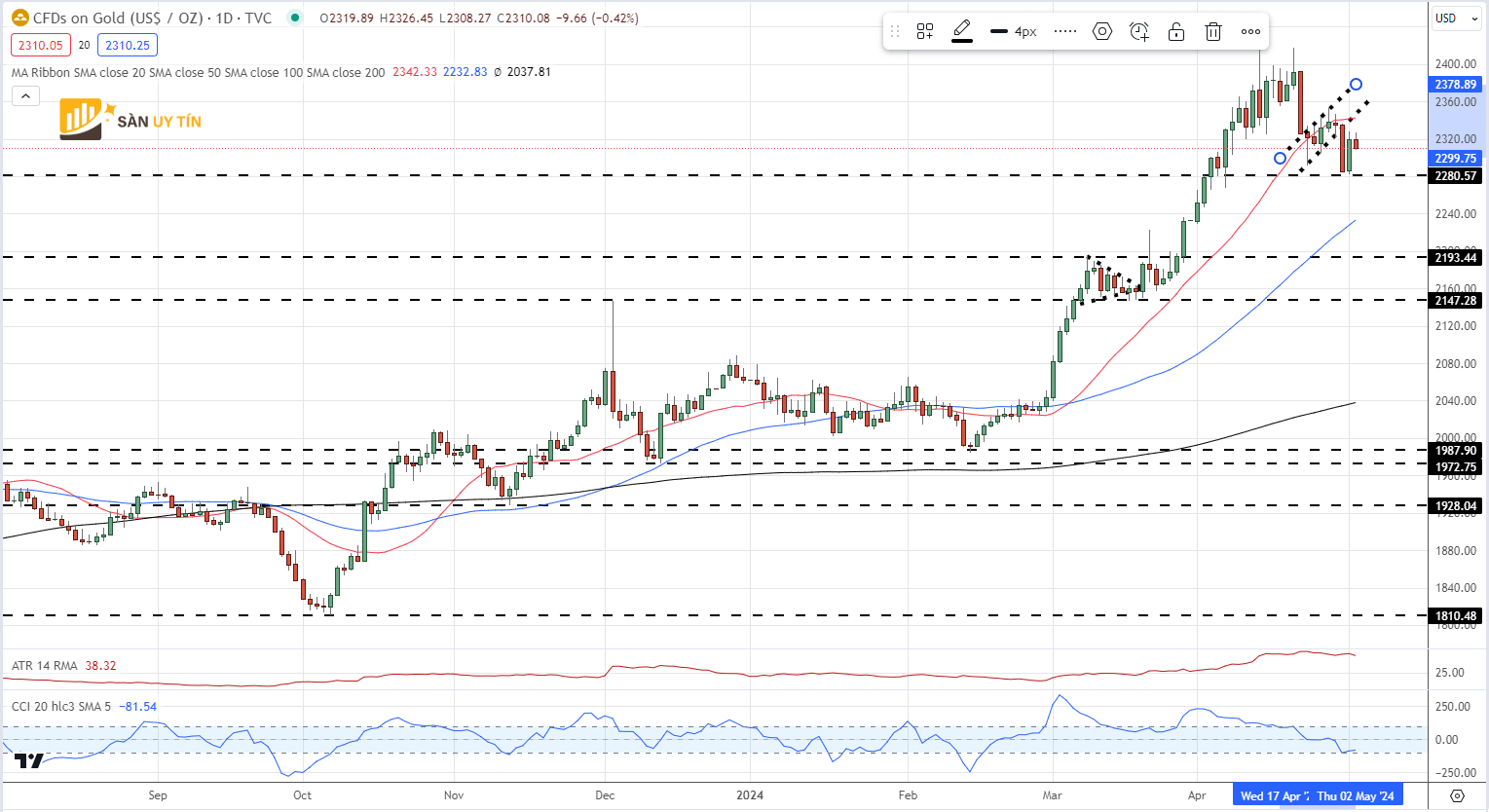Viewport: 1489px width, 812px height.
Task: Click the high price H2326.45
Action: click(x=406, y=18)
